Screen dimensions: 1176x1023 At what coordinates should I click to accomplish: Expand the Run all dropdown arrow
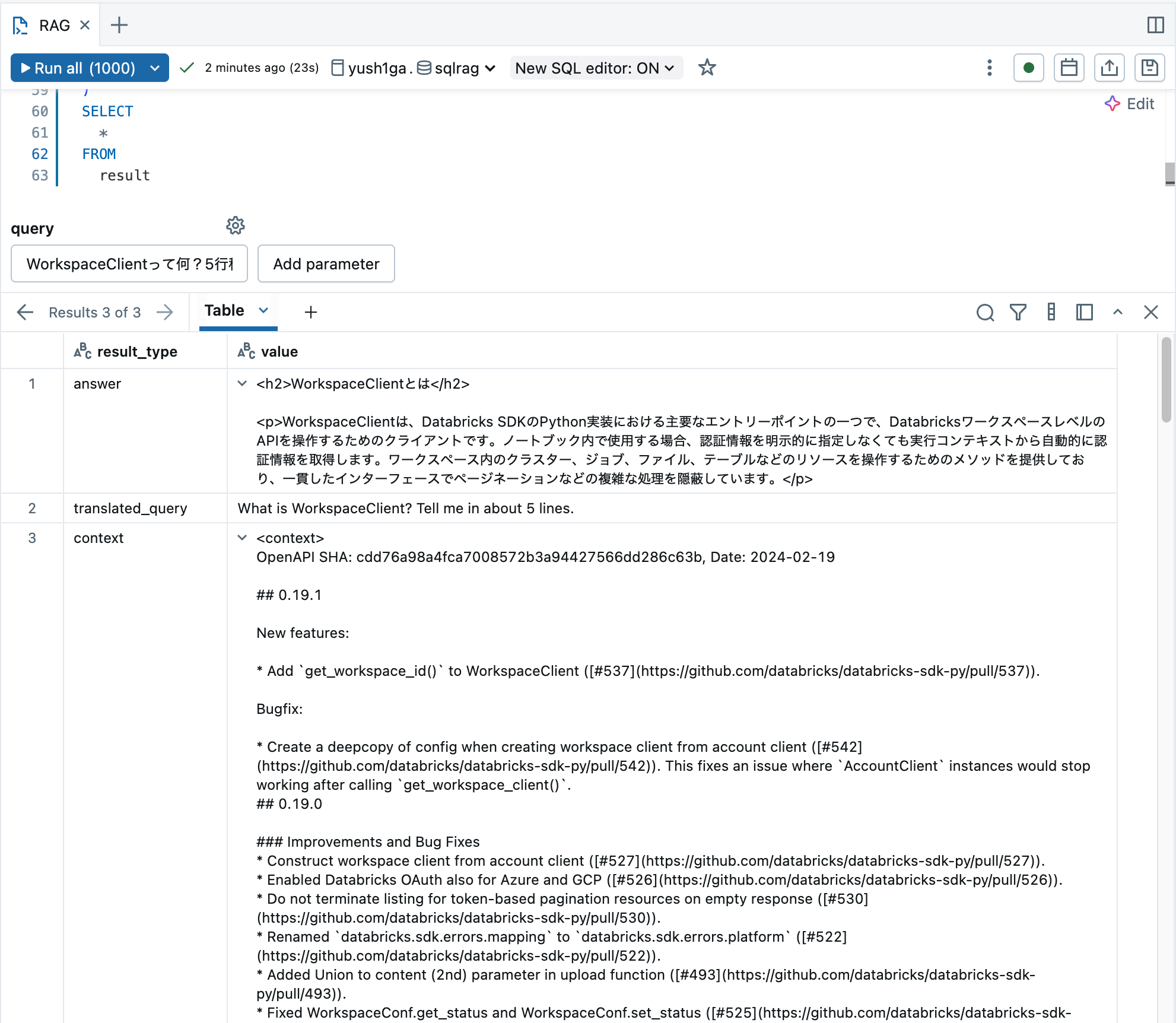tap(155, 68)
